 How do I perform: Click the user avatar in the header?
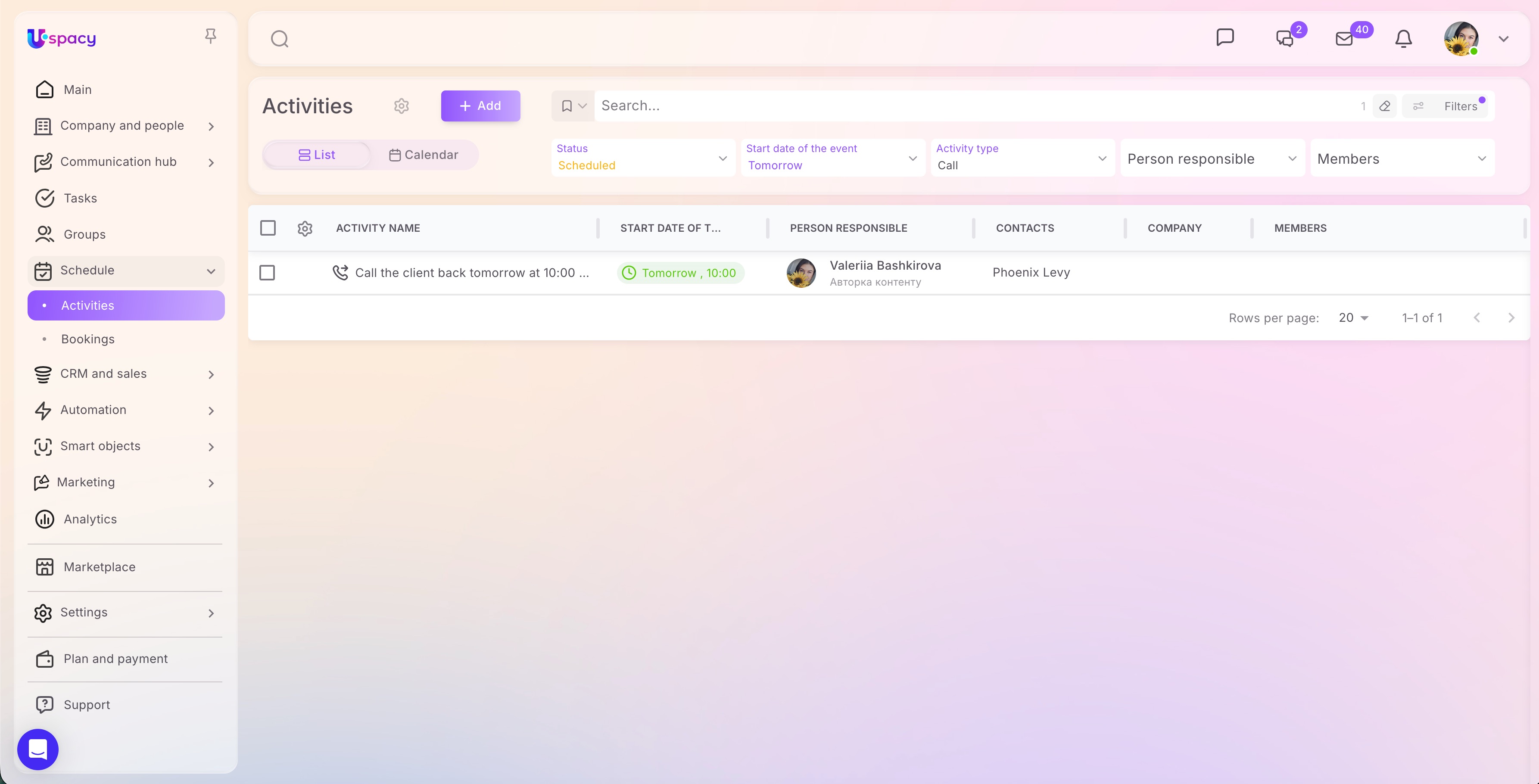(1461, 39)
